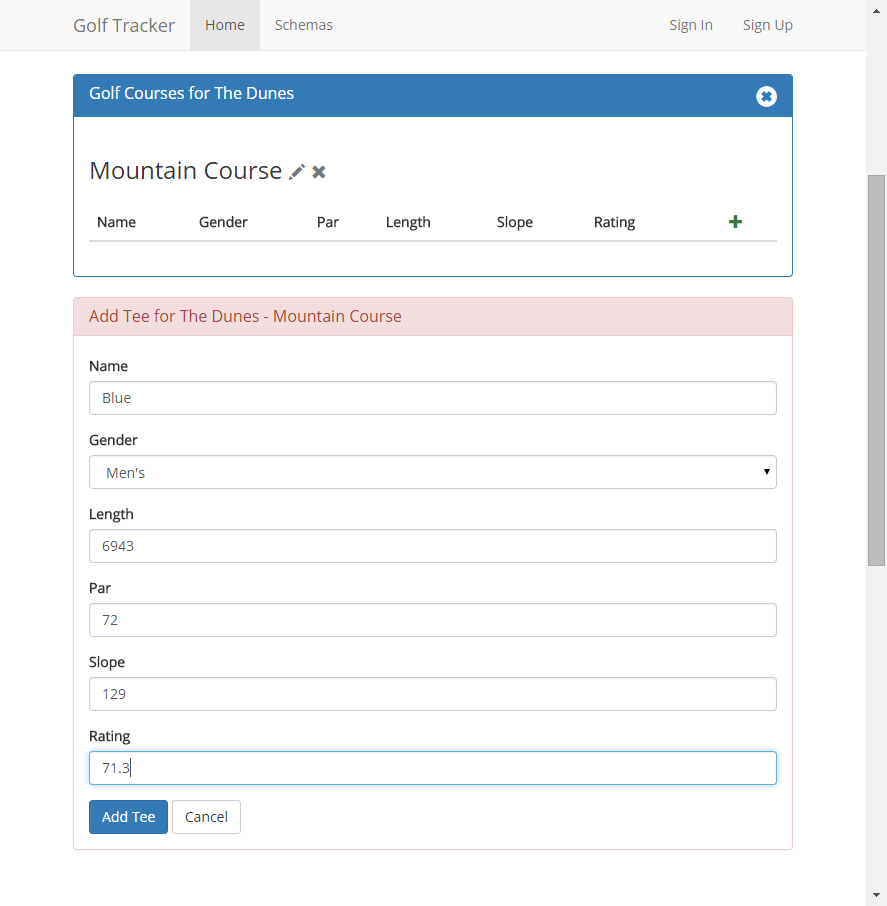887x906 pixels.
Task: Click the Add Tee button
Action: 128,817
